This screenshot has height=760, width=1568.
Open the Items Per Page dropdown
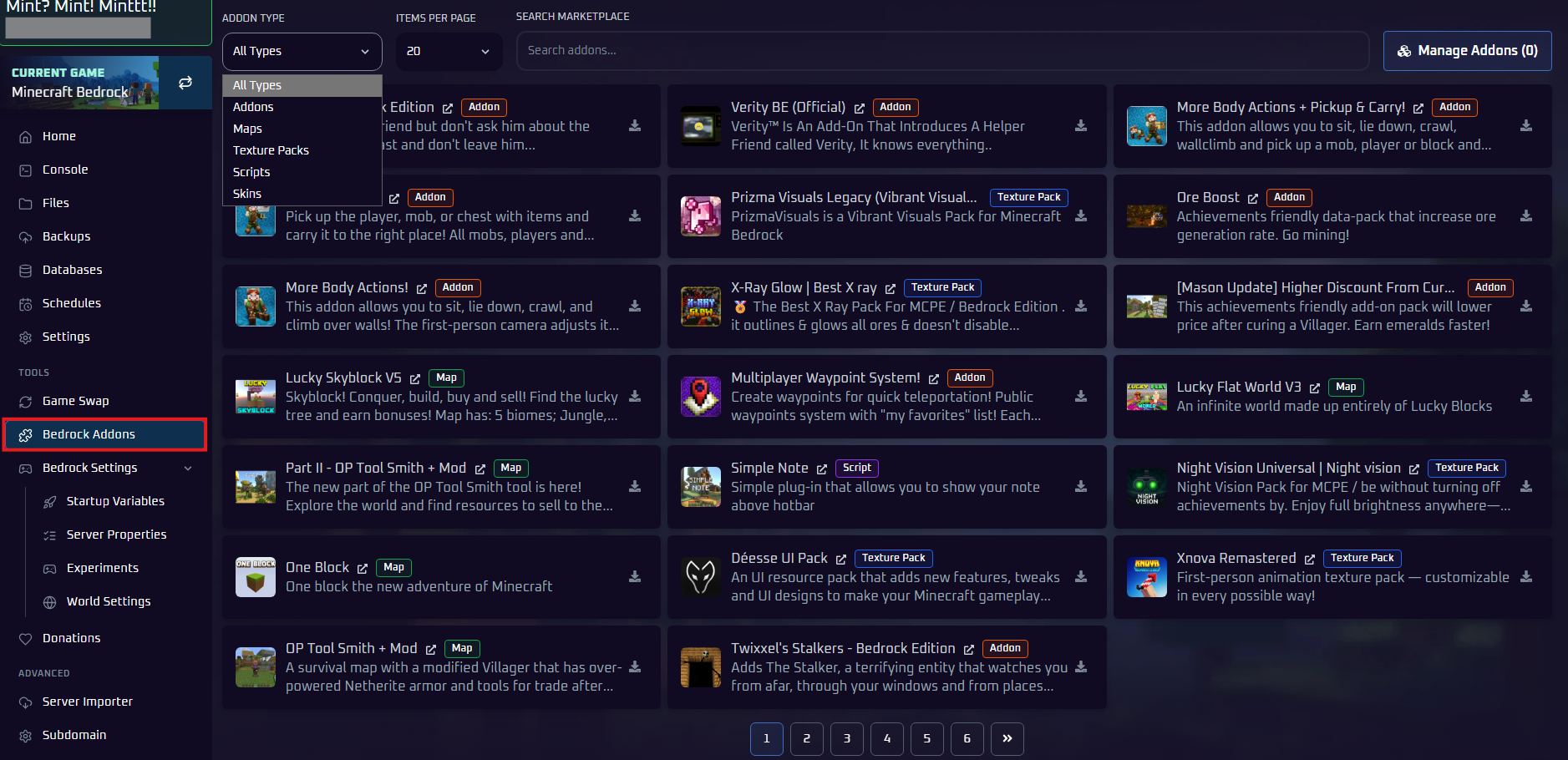pyautogui.click(x=449, y=51)
